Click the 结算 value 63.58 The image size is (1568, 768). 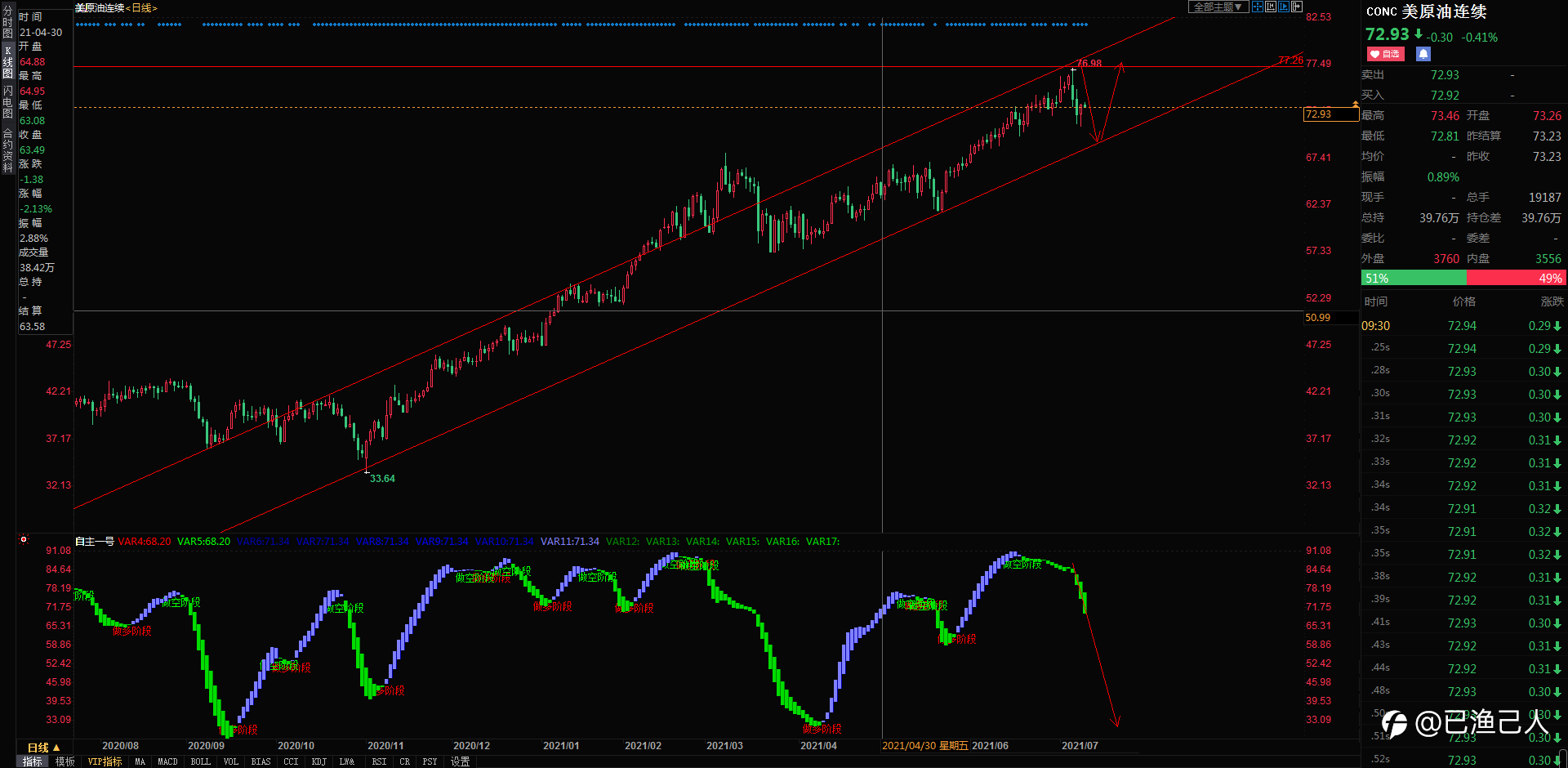(x=33, y=327)
